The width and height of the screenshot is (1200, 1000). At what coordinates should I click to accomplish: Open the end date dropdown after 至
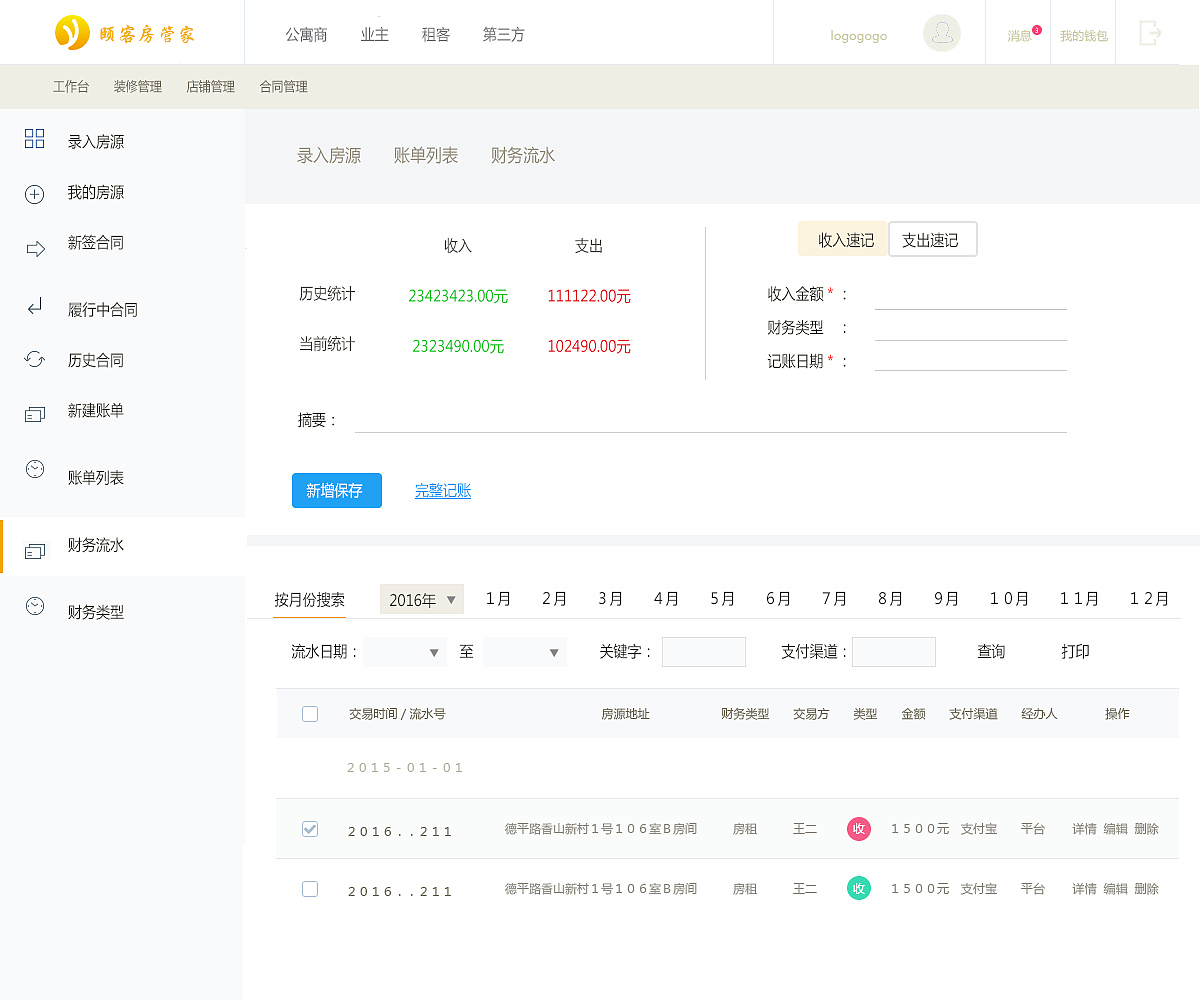(x=527, y=651)
